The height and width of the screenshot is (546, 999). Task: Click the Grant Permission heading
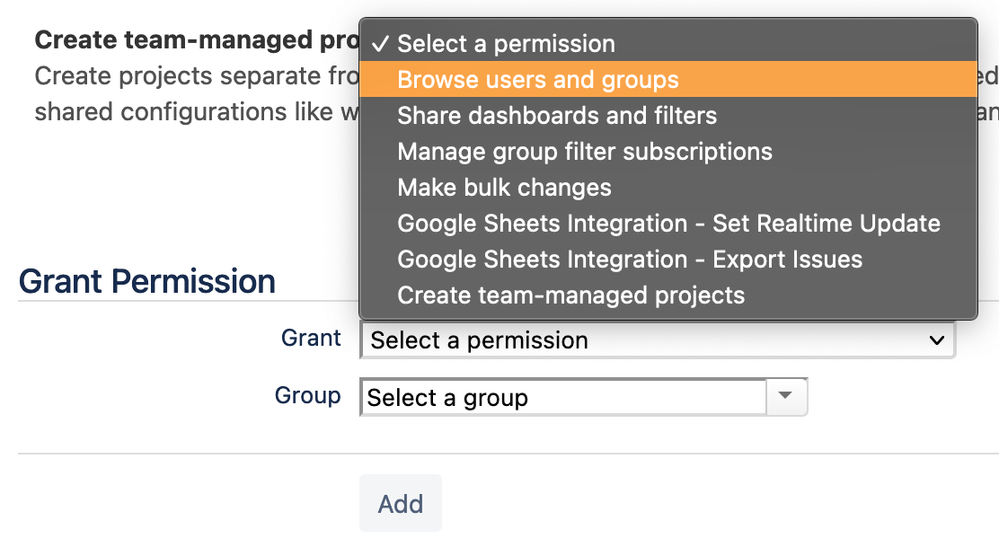(x=147, y=282)
